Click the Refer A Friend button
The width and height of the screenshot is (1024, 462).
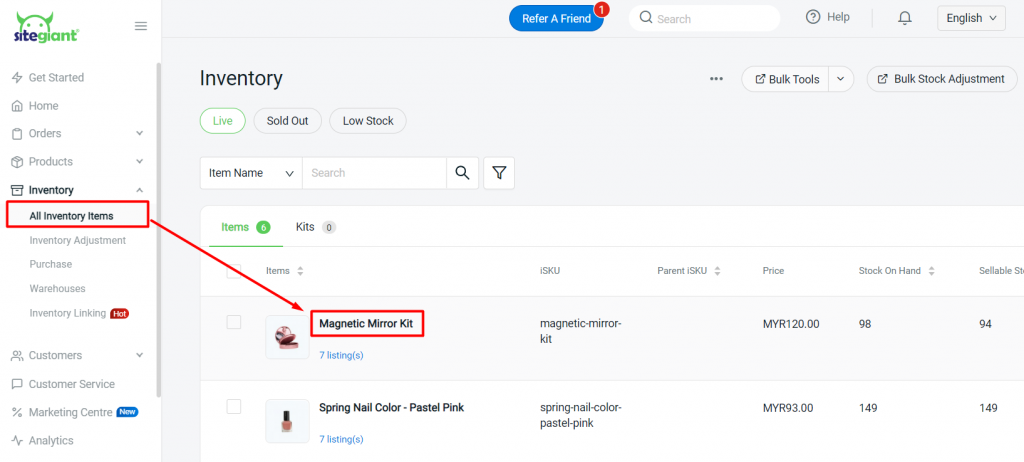556,18
